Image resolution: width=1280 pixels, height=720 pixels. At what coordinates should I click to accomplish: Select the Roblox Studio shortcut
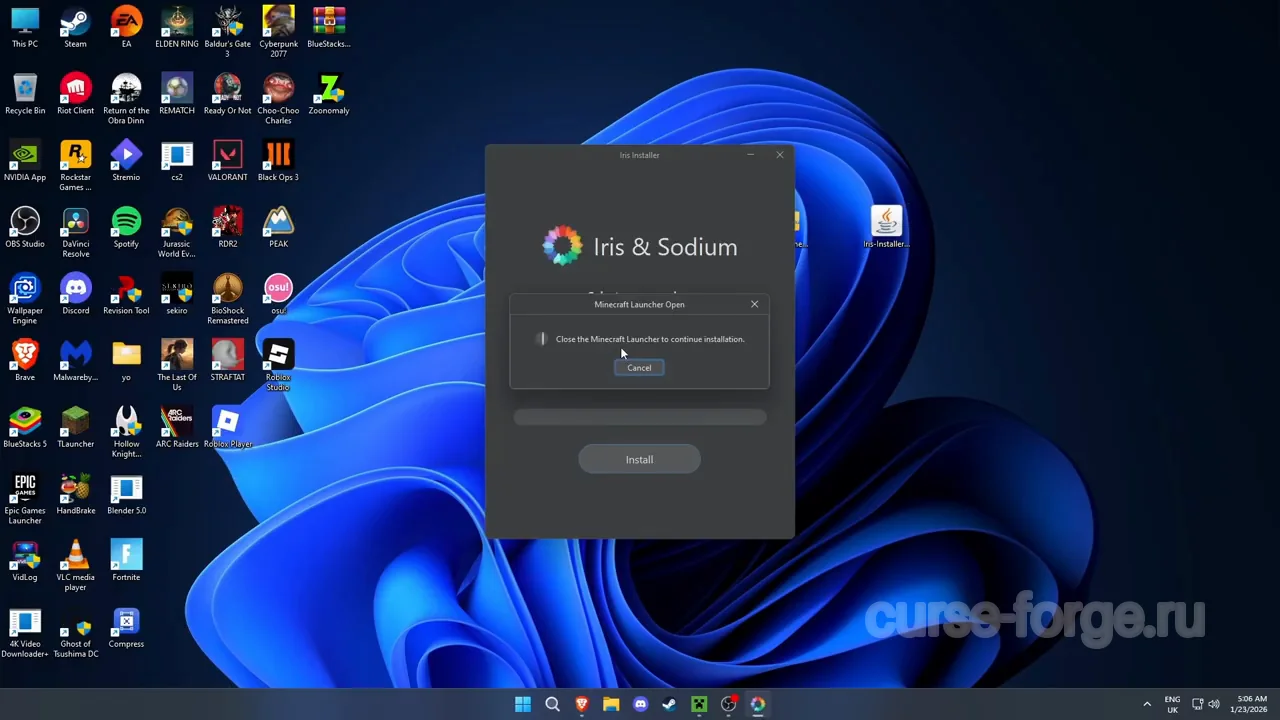pos(278,366)
